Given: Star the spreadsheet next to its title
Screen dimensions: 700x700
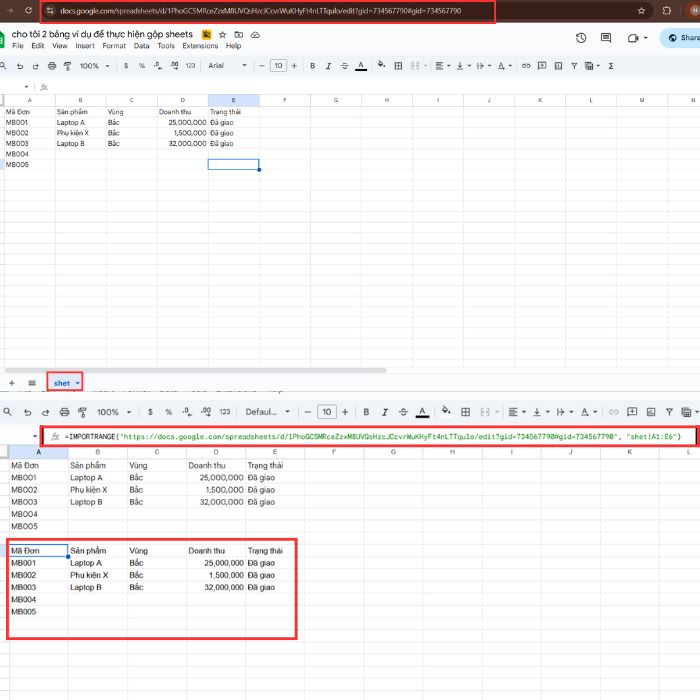Looking at the screenshot, I should point(222,35).
